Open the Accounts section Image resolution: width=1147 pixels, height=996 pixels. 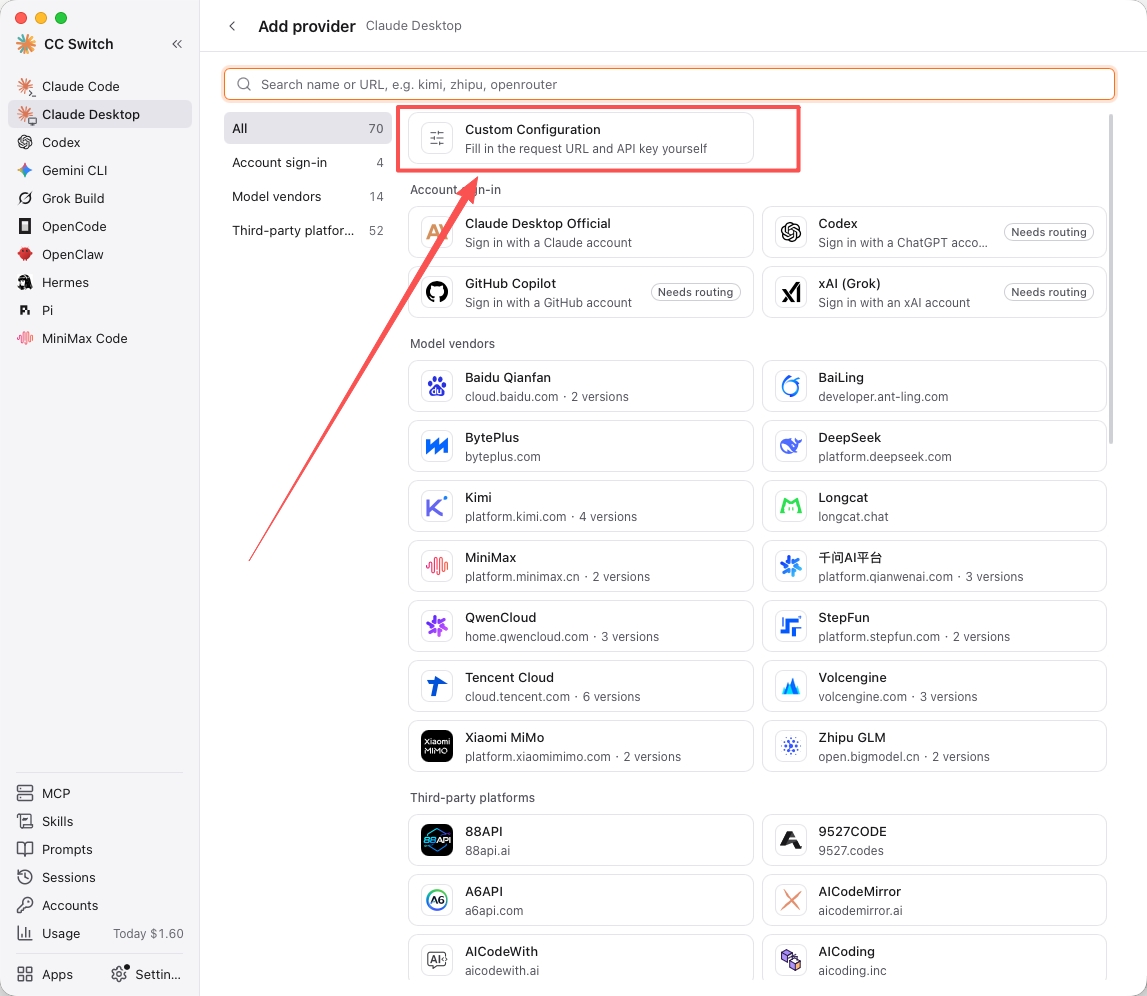(x=99, y=905)
